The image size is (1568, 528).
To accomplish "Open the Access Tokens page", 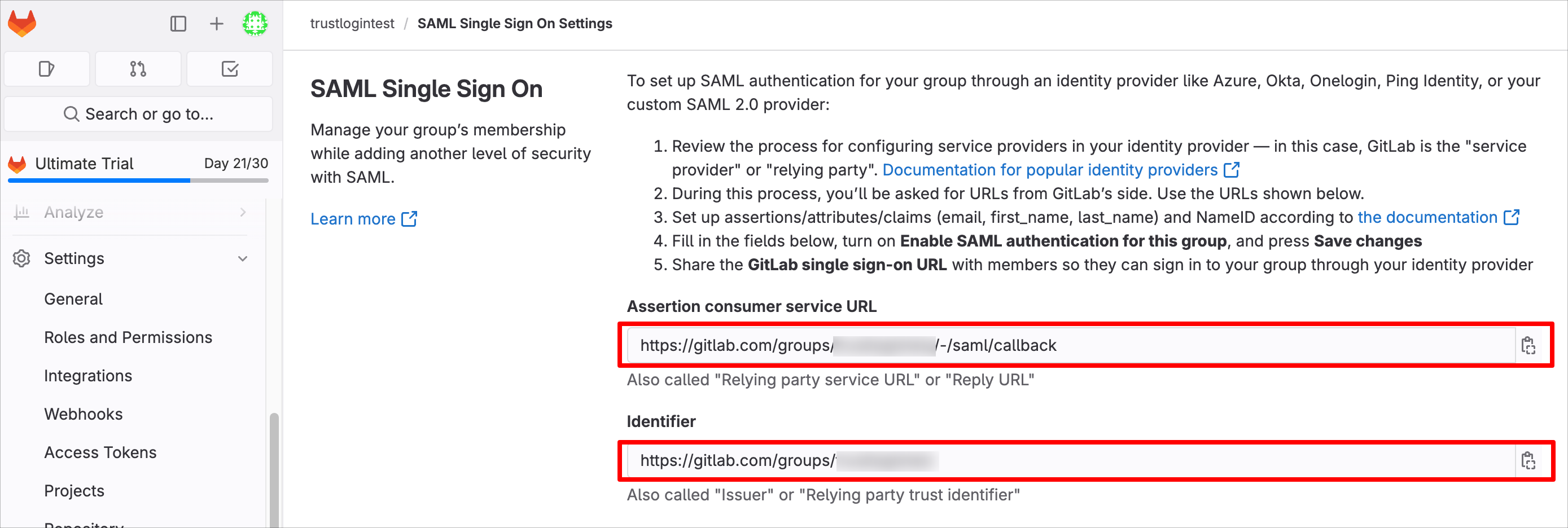I will click(100, 452).
